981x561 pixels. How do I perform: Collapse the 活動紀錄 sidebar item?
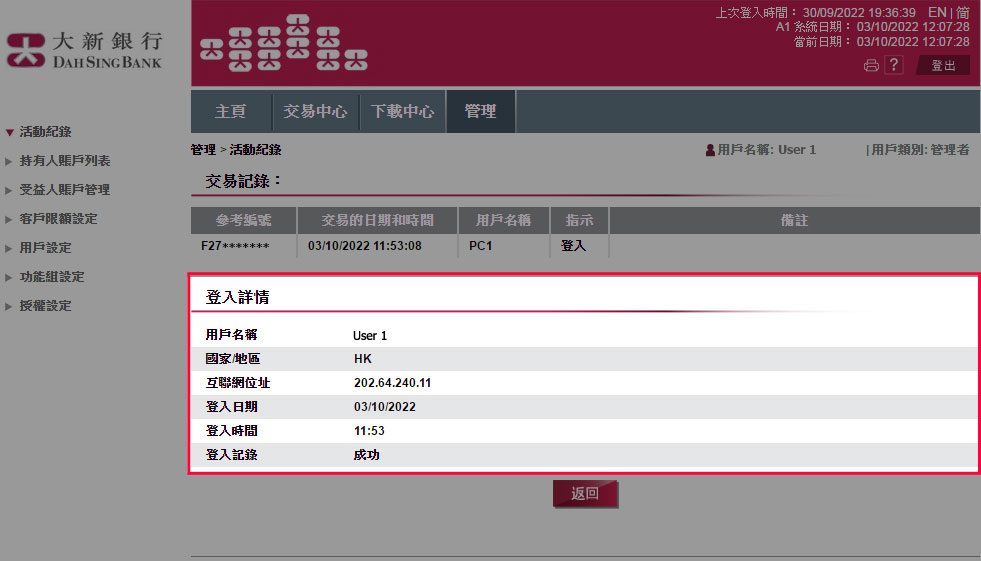[x=44, y=132]
